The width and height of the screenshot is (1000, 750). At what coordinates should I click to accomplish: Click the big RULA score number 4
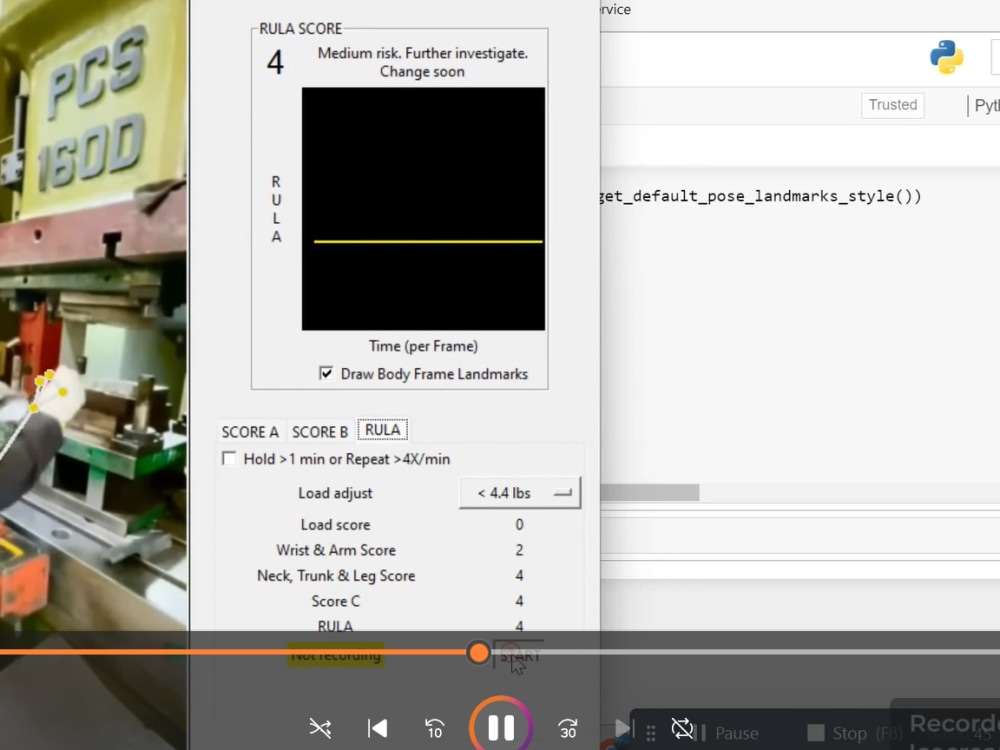pos(276,62)
